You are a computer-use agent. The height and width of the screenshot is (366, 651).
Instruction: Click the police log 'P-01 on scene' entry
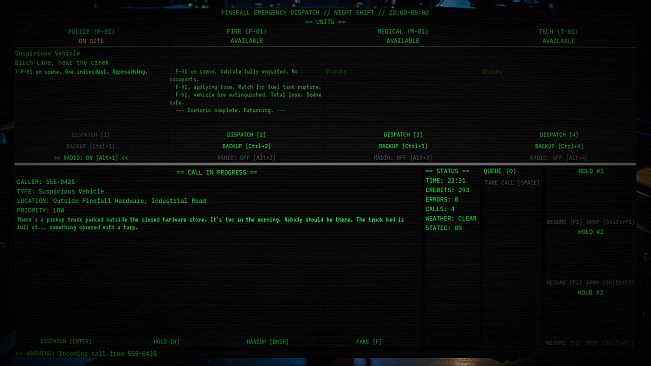tap(81, 72)
